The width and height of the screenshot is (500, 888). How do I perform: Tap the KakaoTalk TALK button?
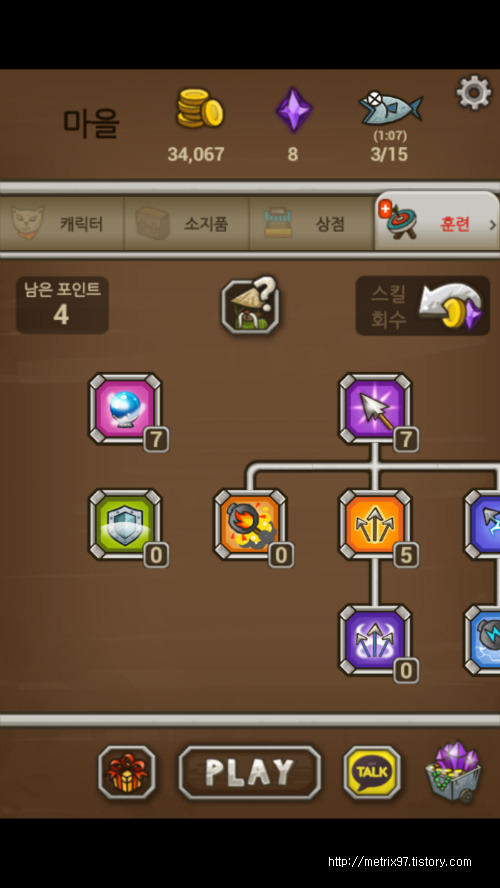pyautogui.click(x=372, y=772)
